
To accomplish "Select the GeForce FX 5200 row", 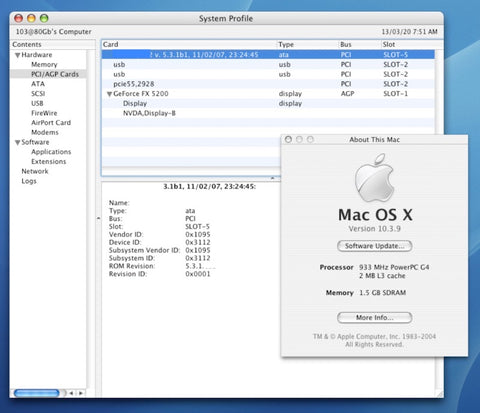I will (x=268, y=94).
